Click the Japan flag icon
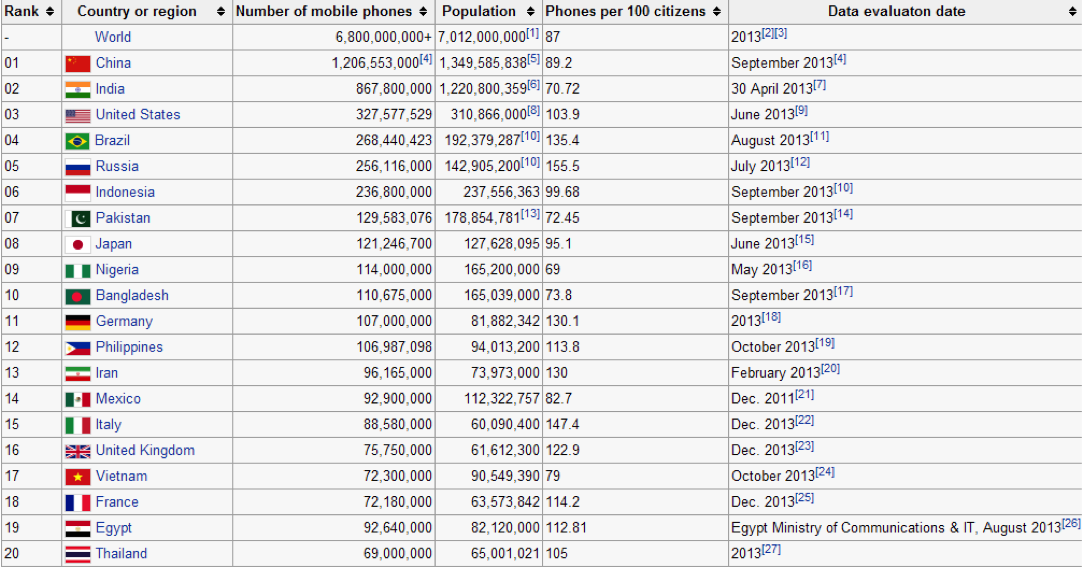 [77, 244]
